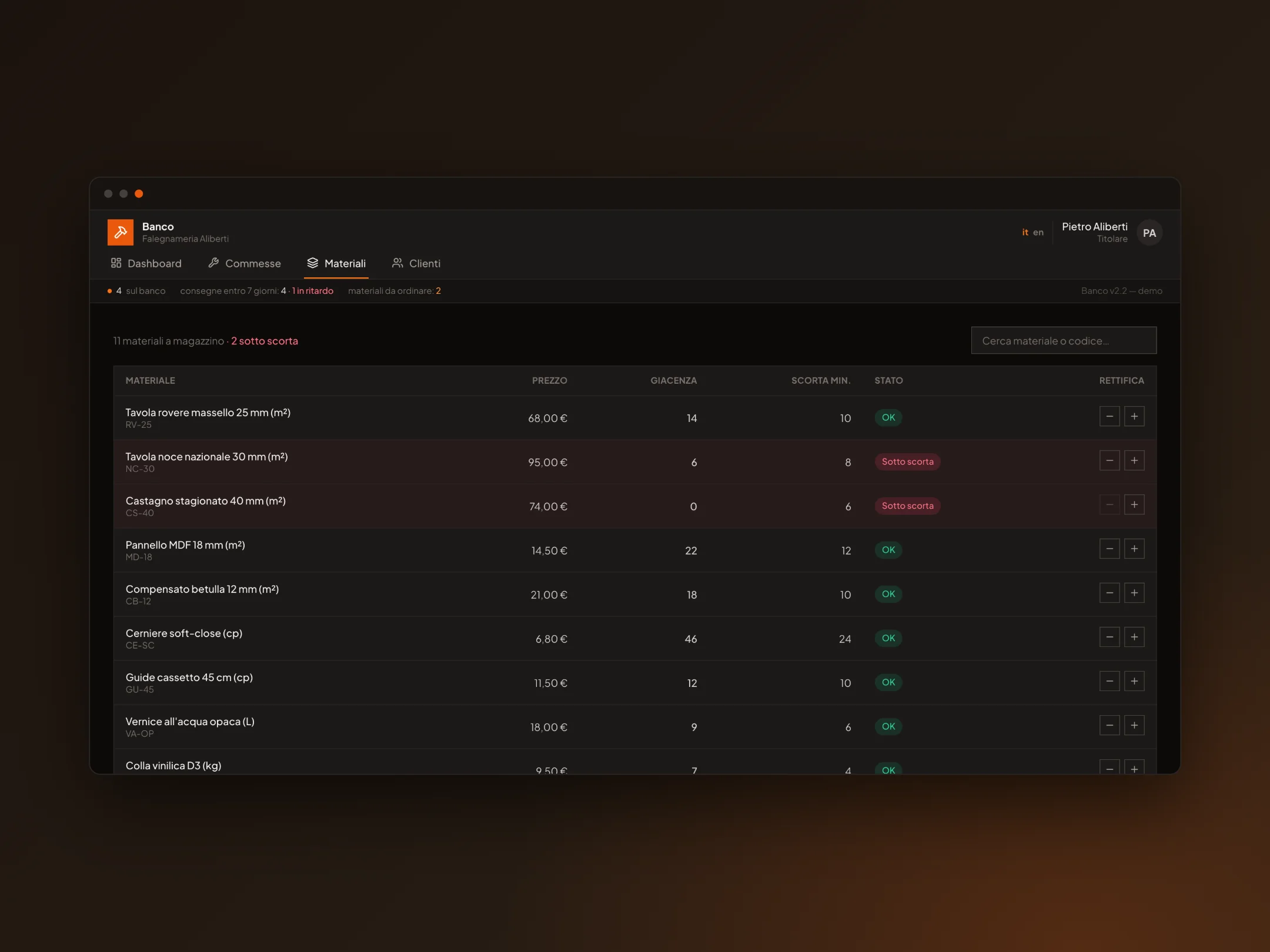The width and height of the screenshot is (1270, 952).
Task: Click the Pietro Aliberti user name
Action: (x=1094, y=227)
